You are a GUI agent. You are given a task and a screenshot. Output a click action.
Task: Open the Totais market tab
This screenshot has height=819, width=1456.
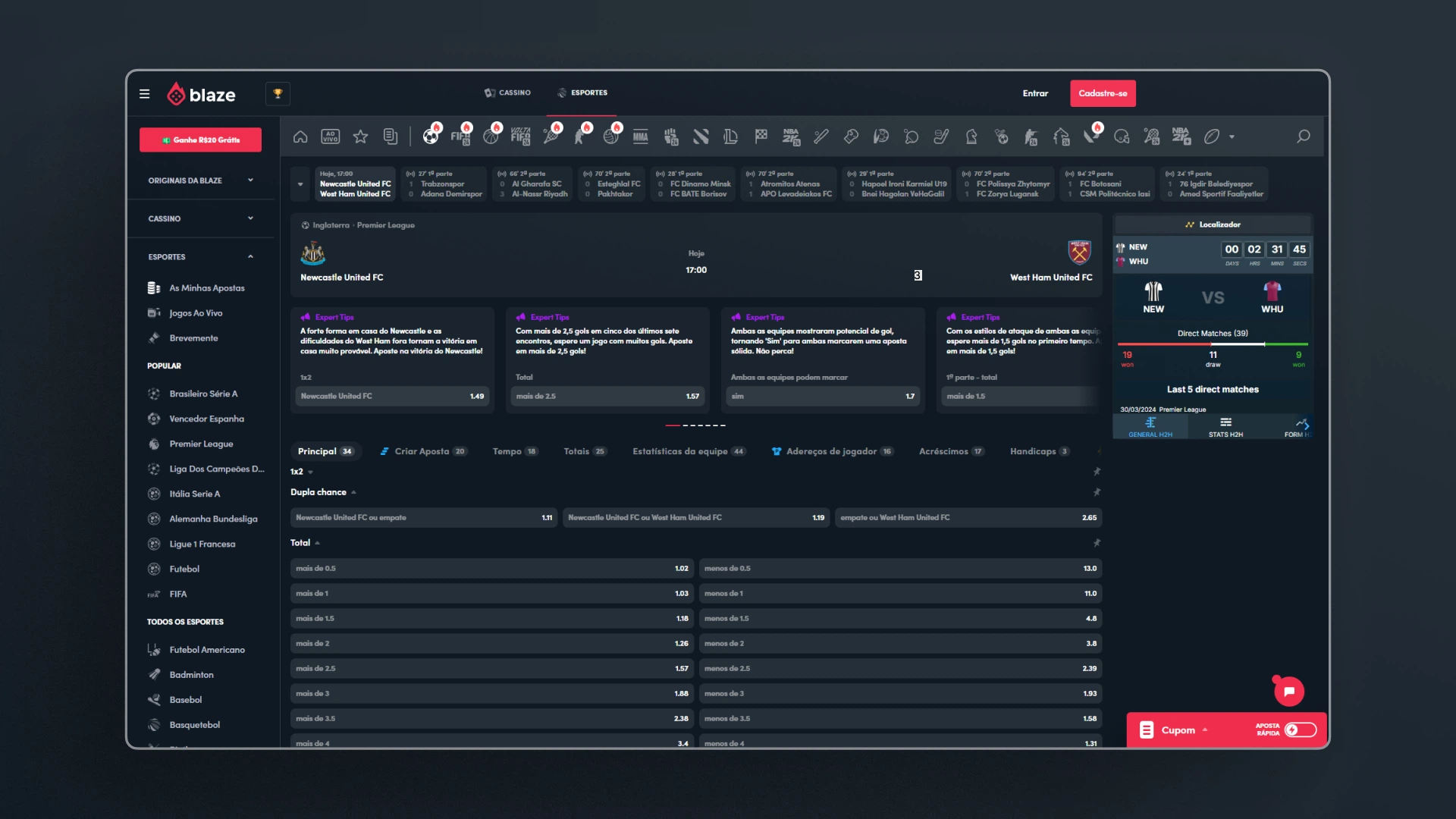(x=585, y=451)
